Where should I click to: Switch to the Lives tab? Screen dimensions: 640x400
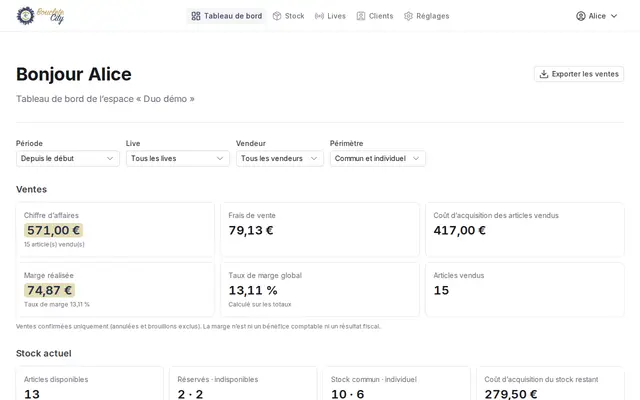330,16
